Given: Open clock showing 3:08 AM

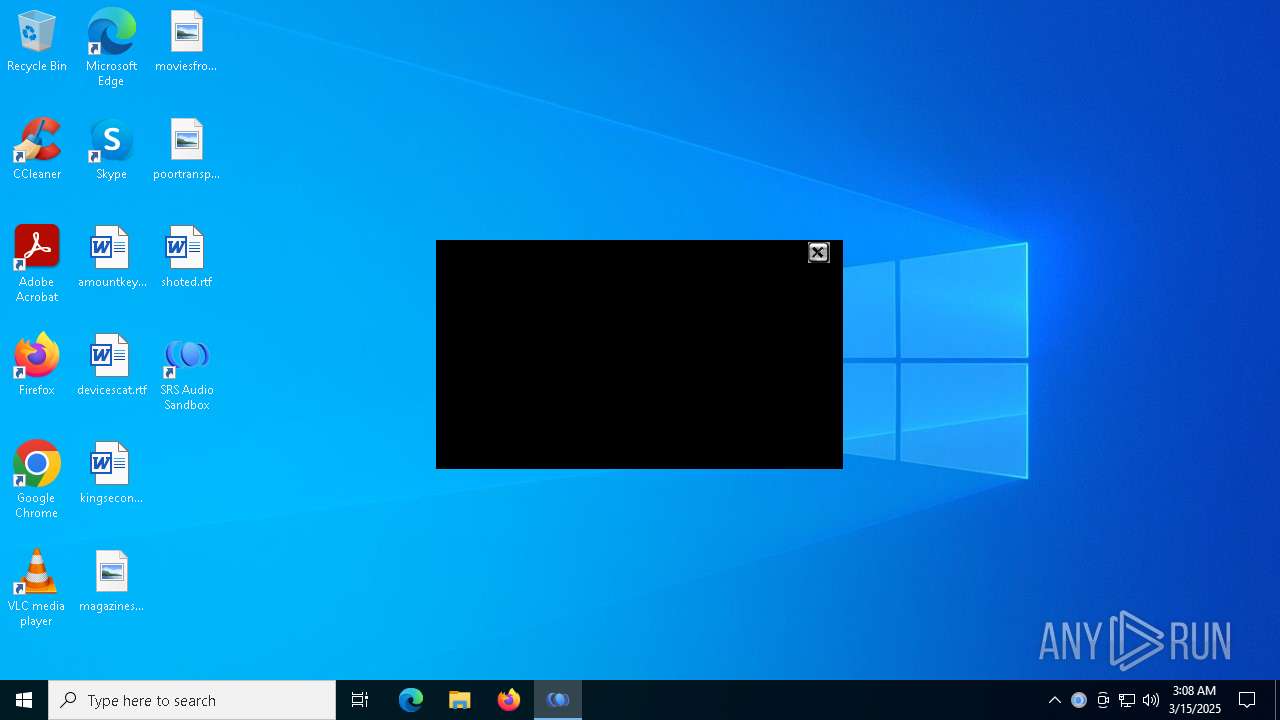Looking at the screenshot, I should tap(1194, 700).
